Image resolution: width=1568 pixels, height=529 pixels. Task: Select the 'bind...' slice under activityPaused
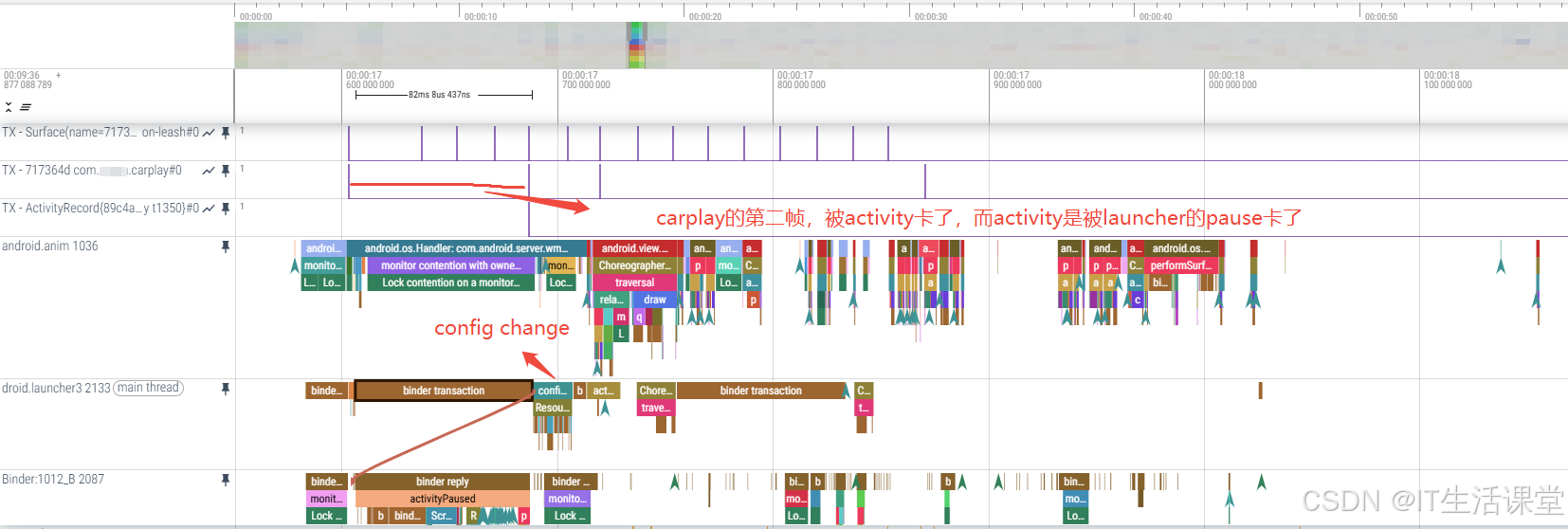408,516
